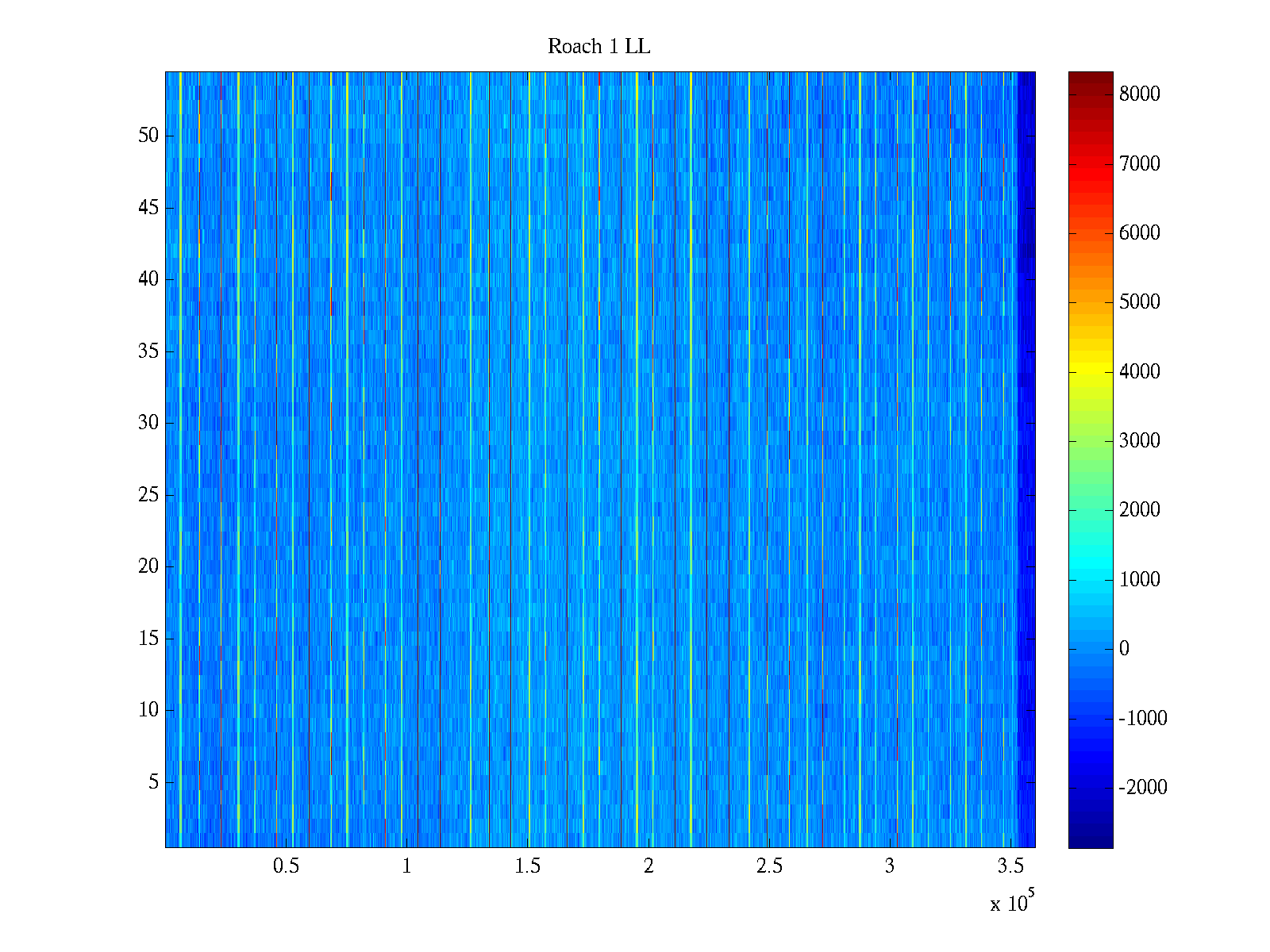
Task: Click the cyan region of colorbar near 1000
Action: (x=1090, y=578)
